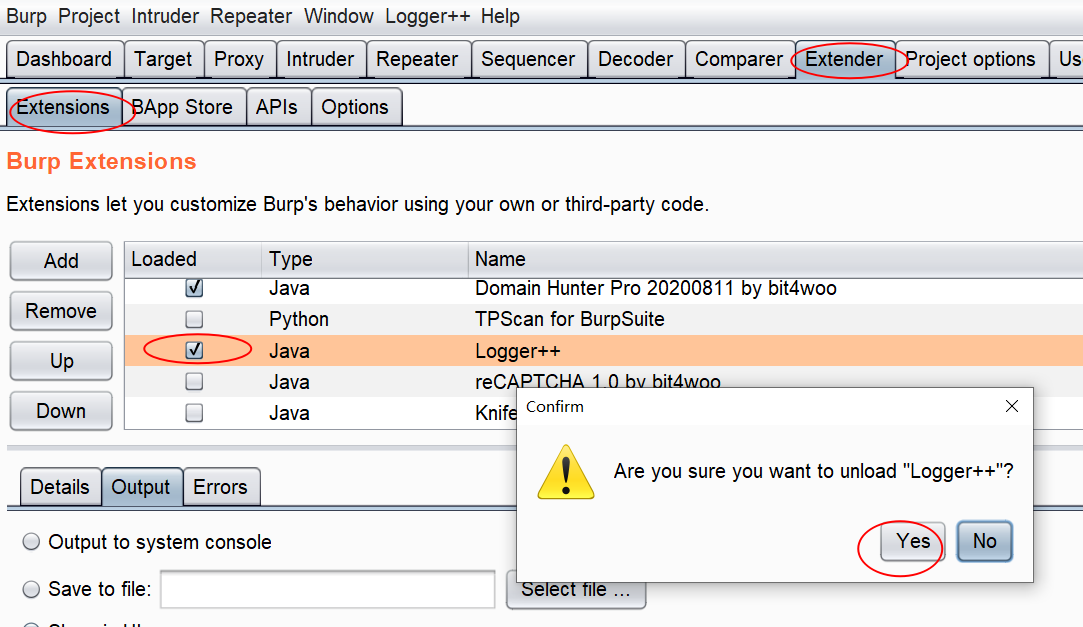This screenshot has width=1083, height=627.
Task: Switch to the Decoder tab
Action: point(635,59)
